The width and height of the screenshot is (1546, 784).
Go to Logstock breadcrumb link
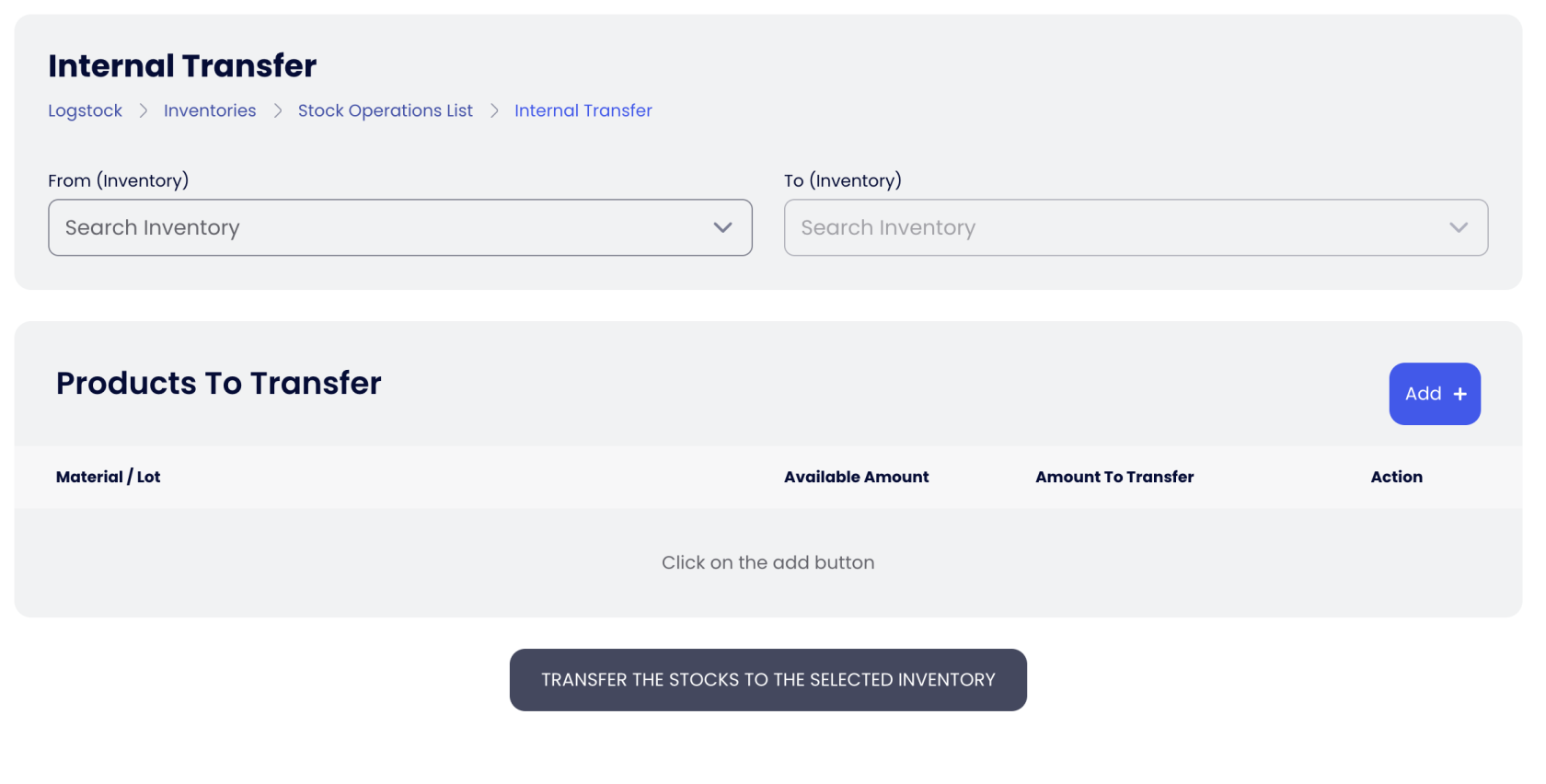[85, 110]
